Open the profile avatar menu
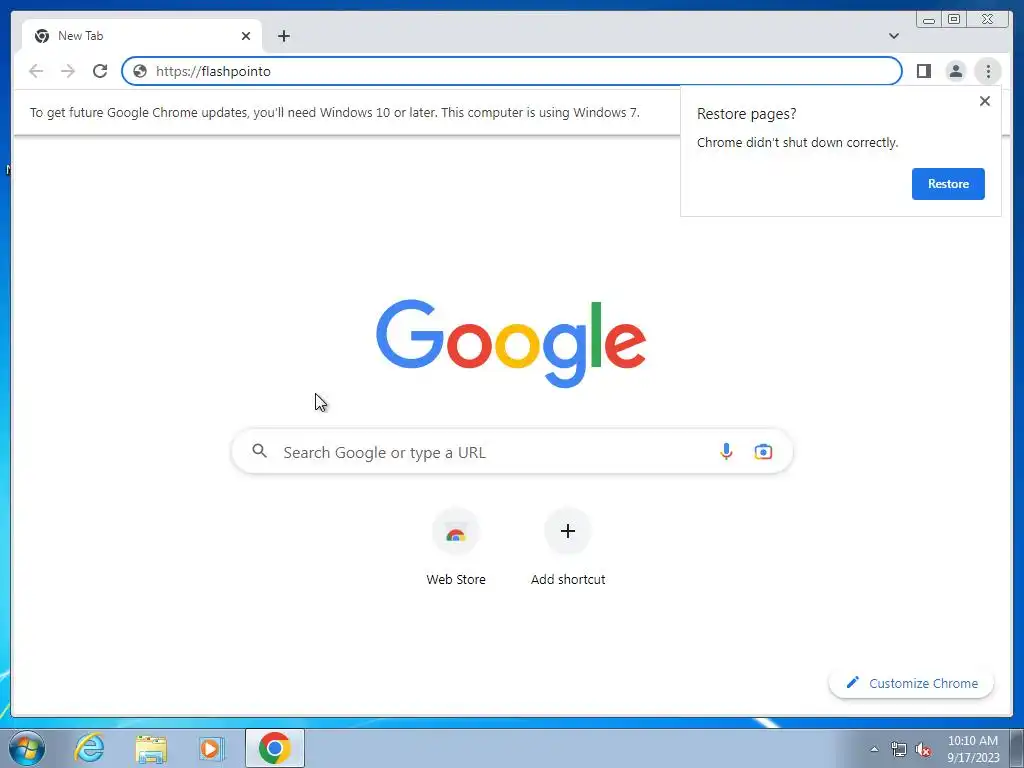The height and width of the screenshot is (768, 1024). click(x=955, y=71)
